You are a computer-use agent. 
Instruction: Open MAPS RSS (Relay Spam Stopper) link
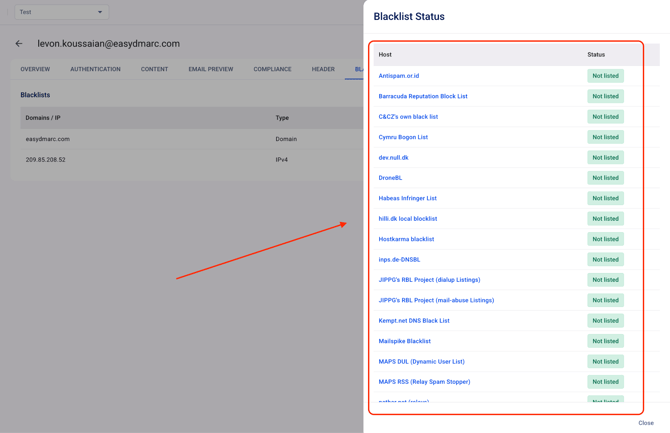[424, 382]
